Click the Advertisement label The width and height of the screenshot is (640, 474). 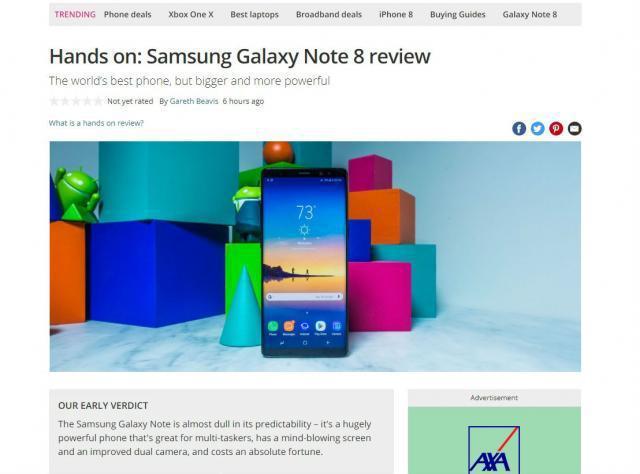coord(494,398)
